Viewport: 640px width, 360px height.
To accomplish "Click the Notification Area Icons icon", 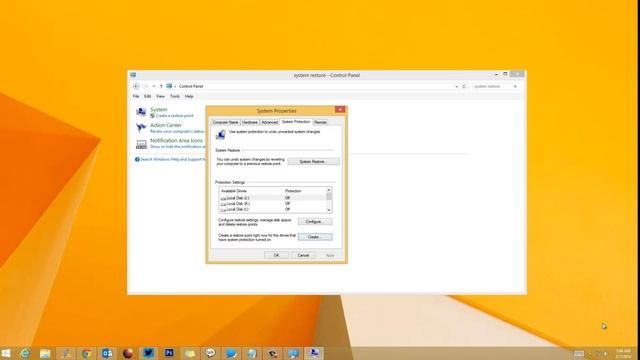I will click(141, 144).
